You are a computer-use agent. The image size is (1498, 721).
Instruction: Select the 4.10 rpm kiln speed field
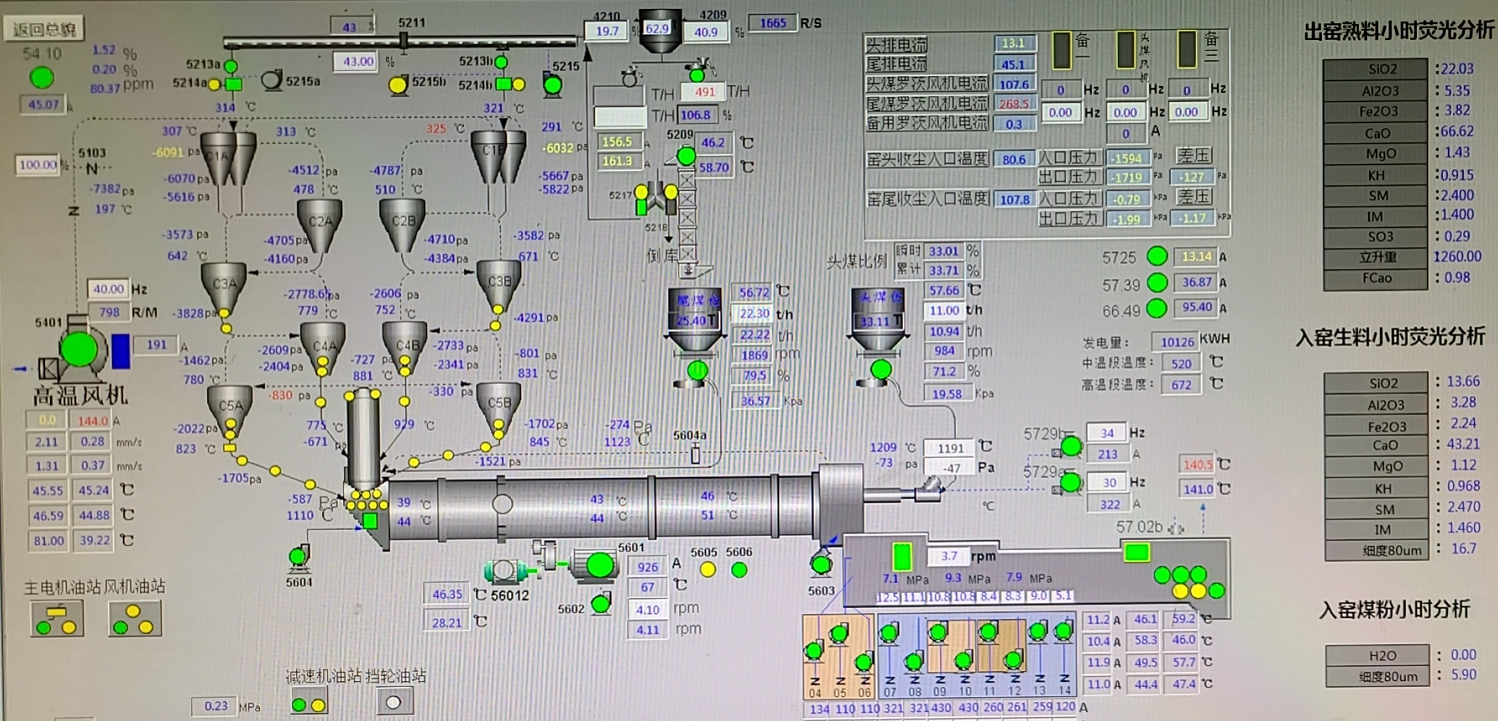[647, 609]
